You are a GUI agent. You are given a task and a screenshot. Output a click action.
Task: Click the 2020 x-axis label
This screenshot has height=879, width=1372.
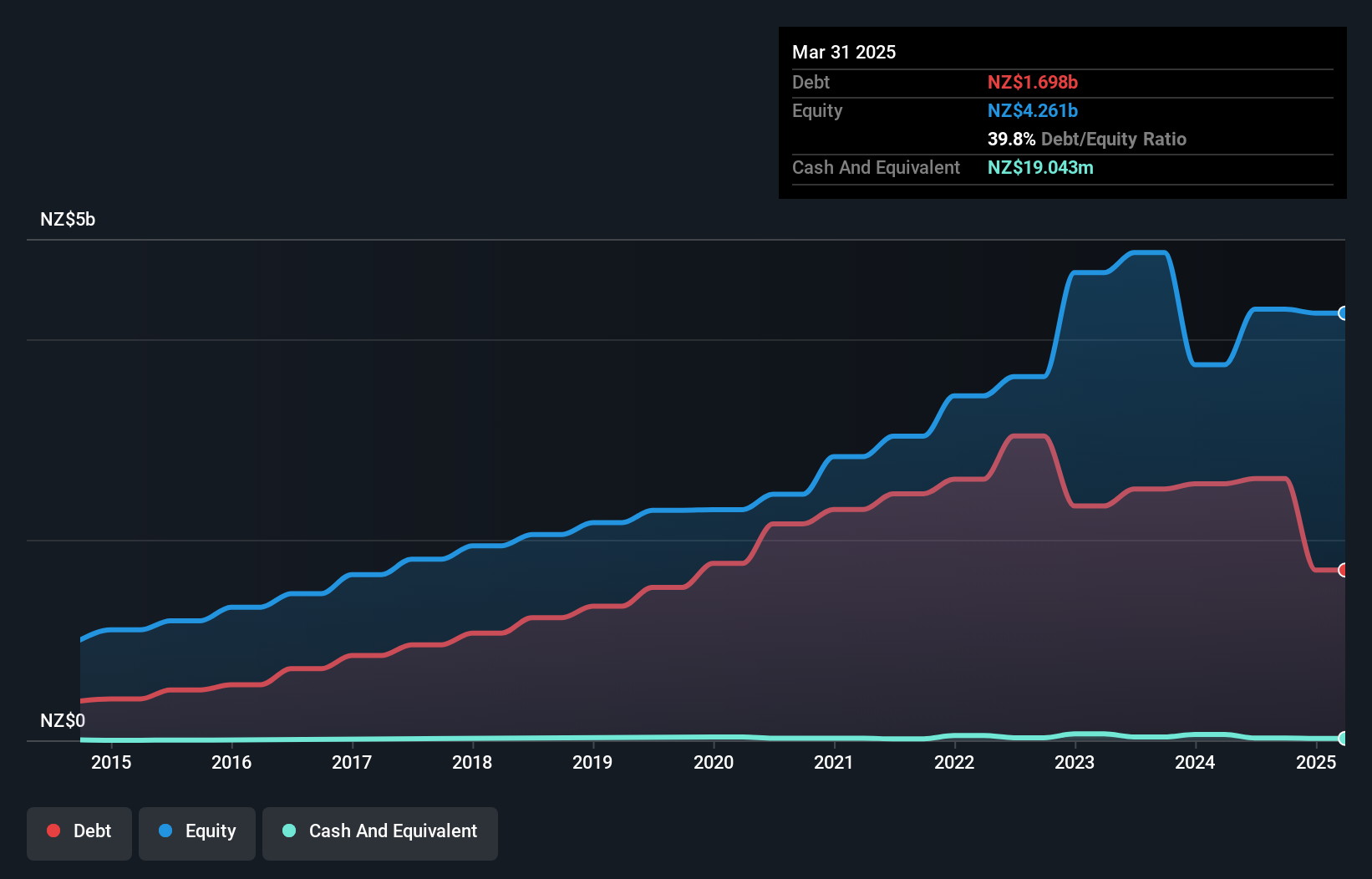pos(714,762)
